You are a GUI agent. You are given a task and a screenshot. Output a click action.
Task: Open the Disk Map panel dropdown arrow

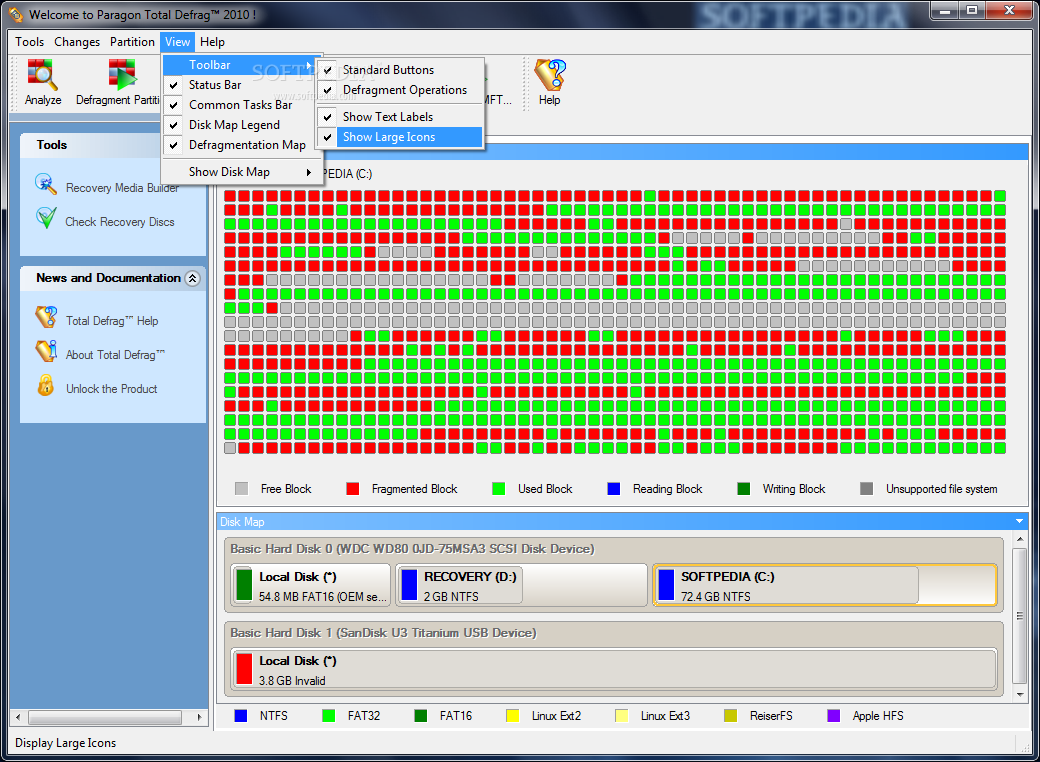click(x=1019, y=521)
